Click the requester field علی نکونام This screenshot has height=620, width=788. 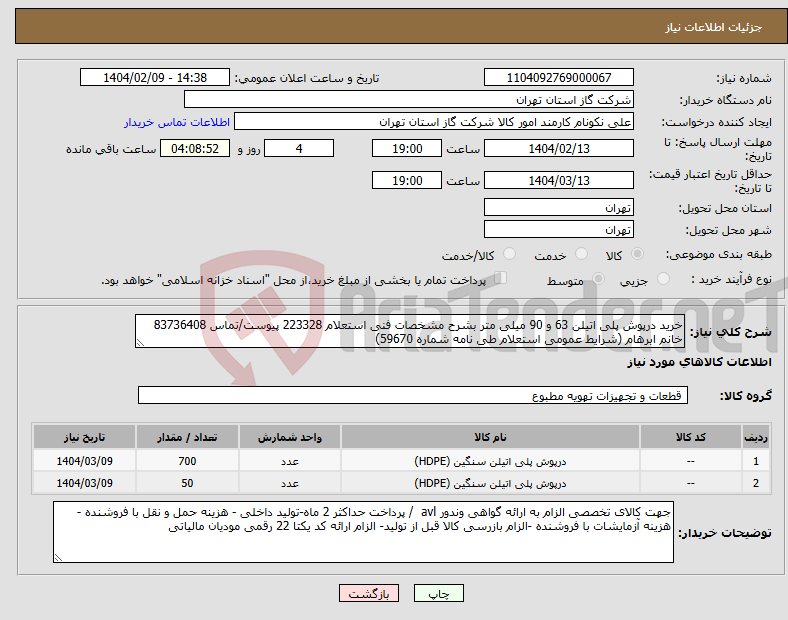[x=434, y=122]
